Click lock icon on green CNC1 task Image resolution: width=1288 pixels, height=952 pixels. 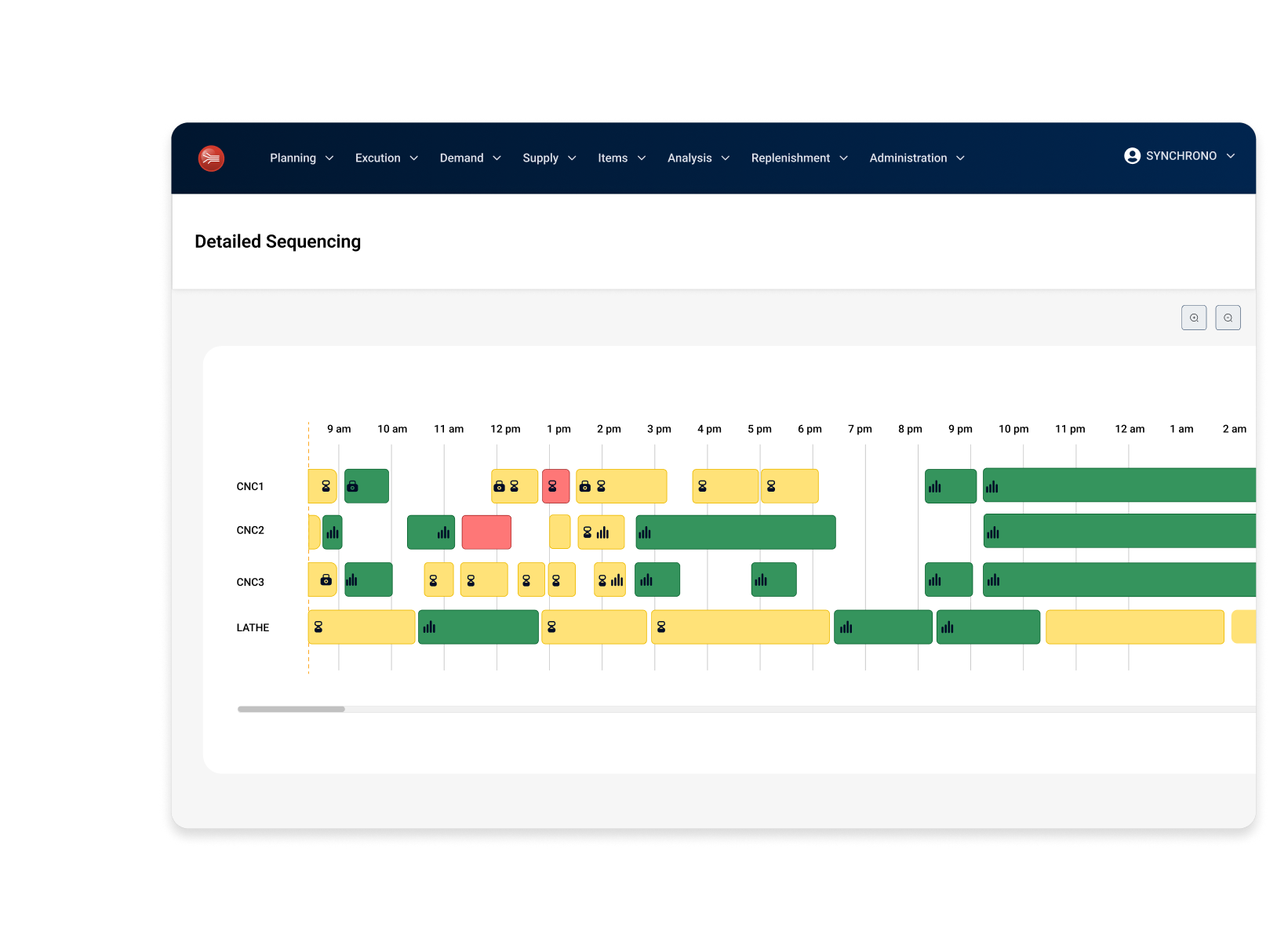[353, 486]
